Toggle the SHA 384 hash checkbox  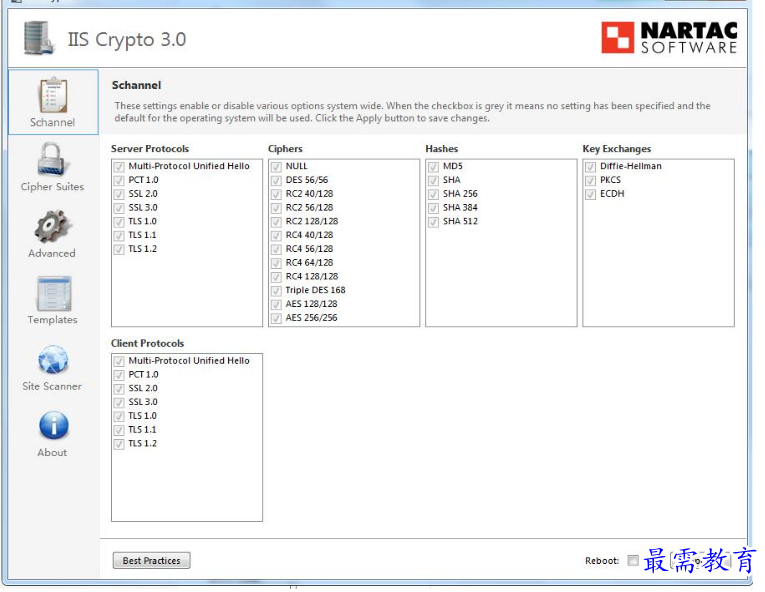[x=433, y=208]
